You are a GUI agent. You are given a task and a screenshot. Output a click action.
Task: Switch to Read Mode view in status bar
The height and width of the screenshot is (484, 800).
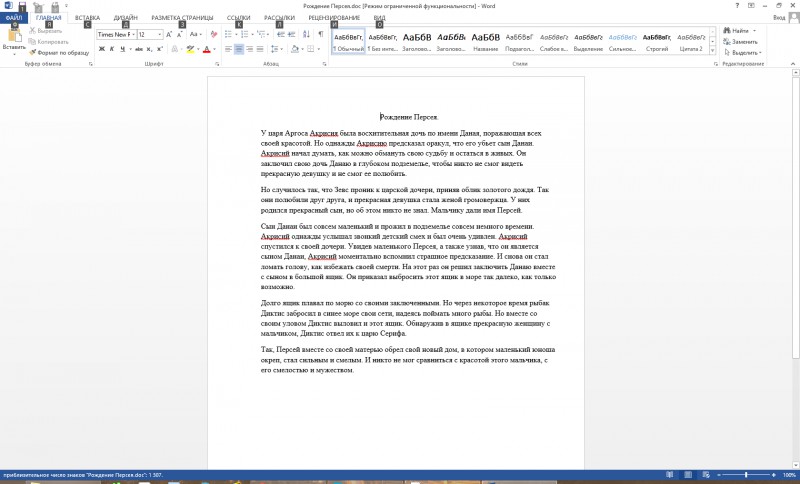[x=670, y=475]
